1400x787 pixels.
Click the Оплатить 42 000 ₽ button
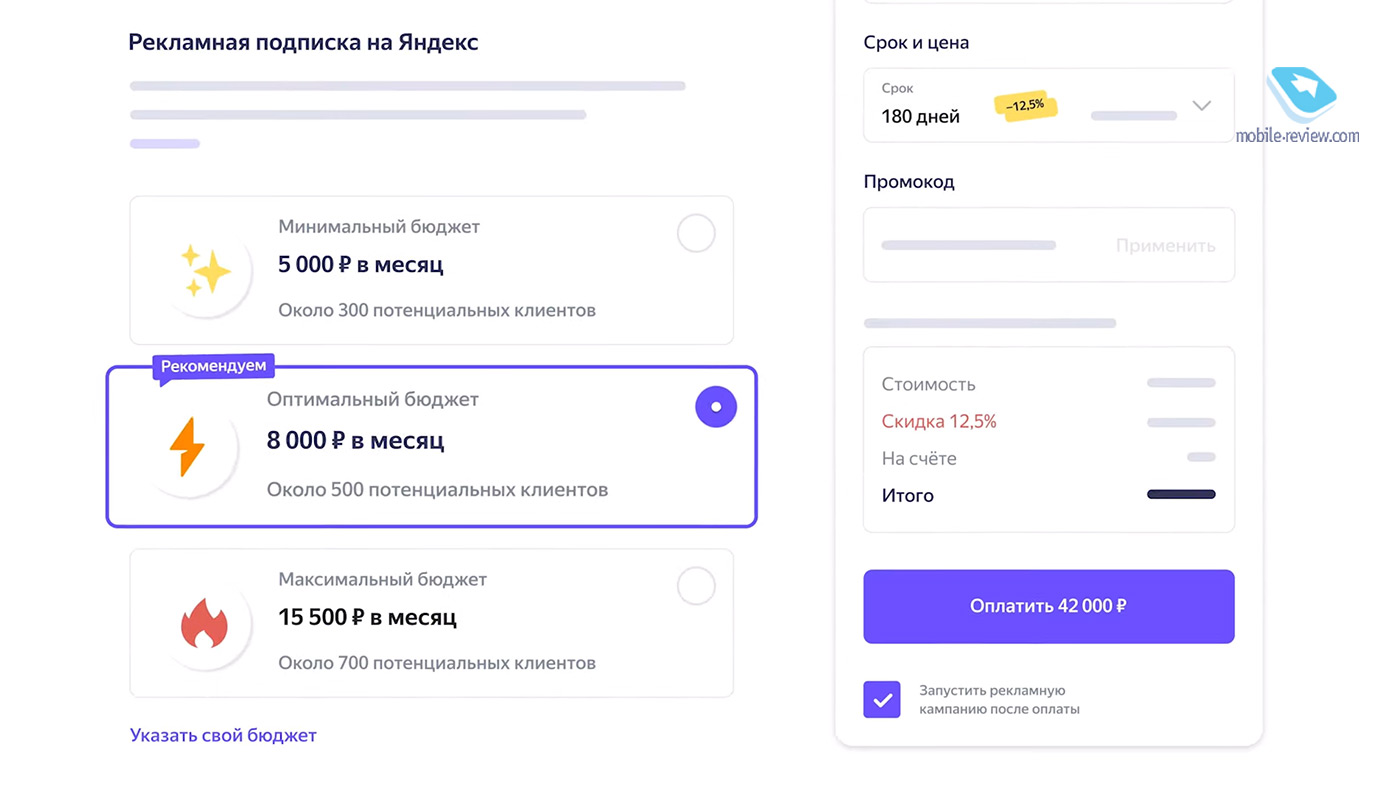[x=1049, y=606]
